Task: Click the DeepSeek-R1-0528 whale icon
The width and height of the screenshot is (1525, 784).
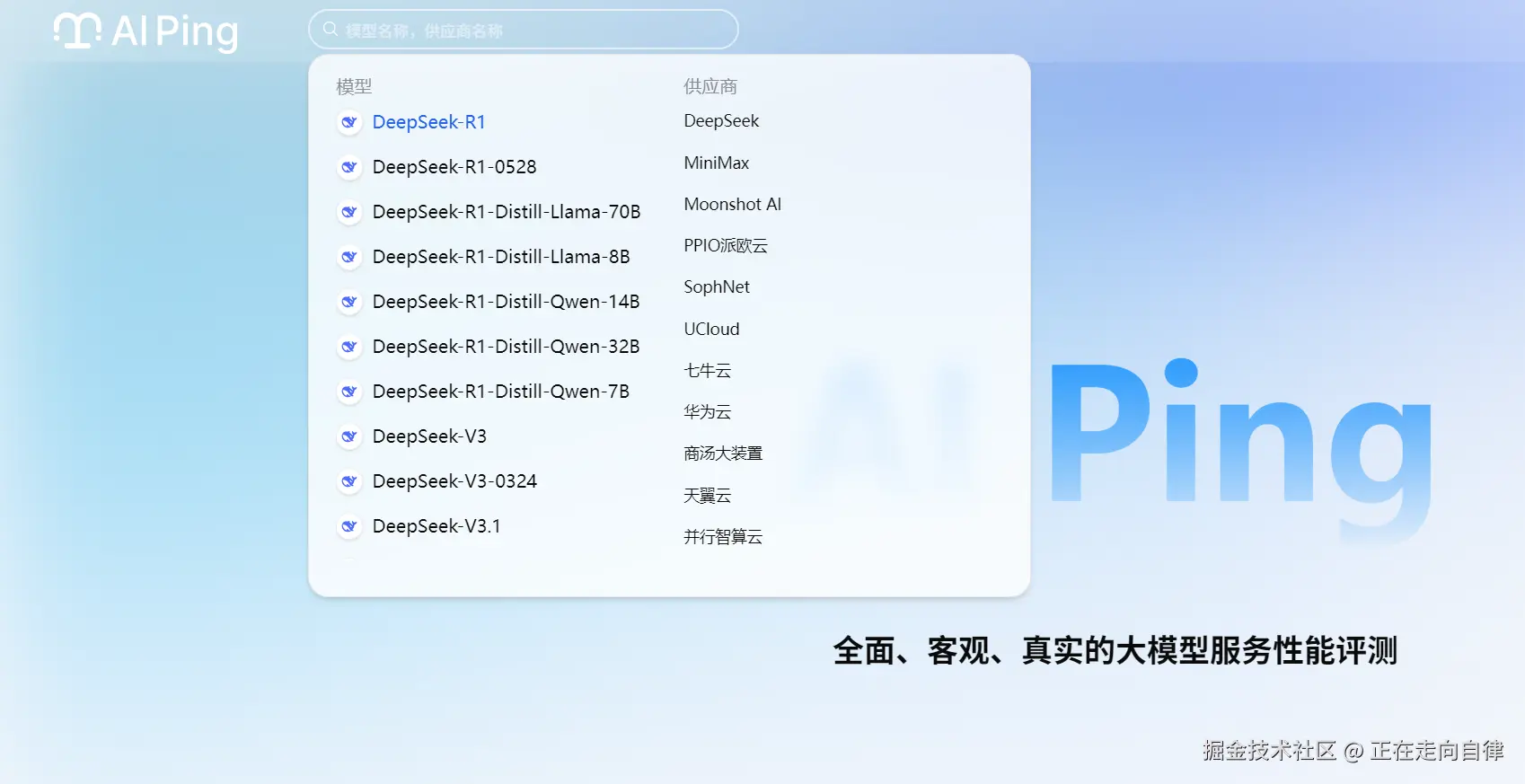Action: pyautogui.click(x=349, y=167)
